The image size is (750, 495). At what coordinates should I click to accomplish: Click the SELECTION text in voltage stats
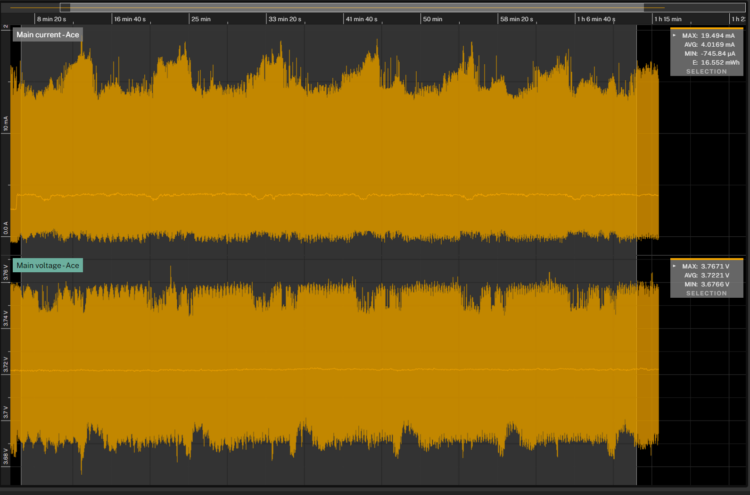pyautogui.click(x=706, y=293)
